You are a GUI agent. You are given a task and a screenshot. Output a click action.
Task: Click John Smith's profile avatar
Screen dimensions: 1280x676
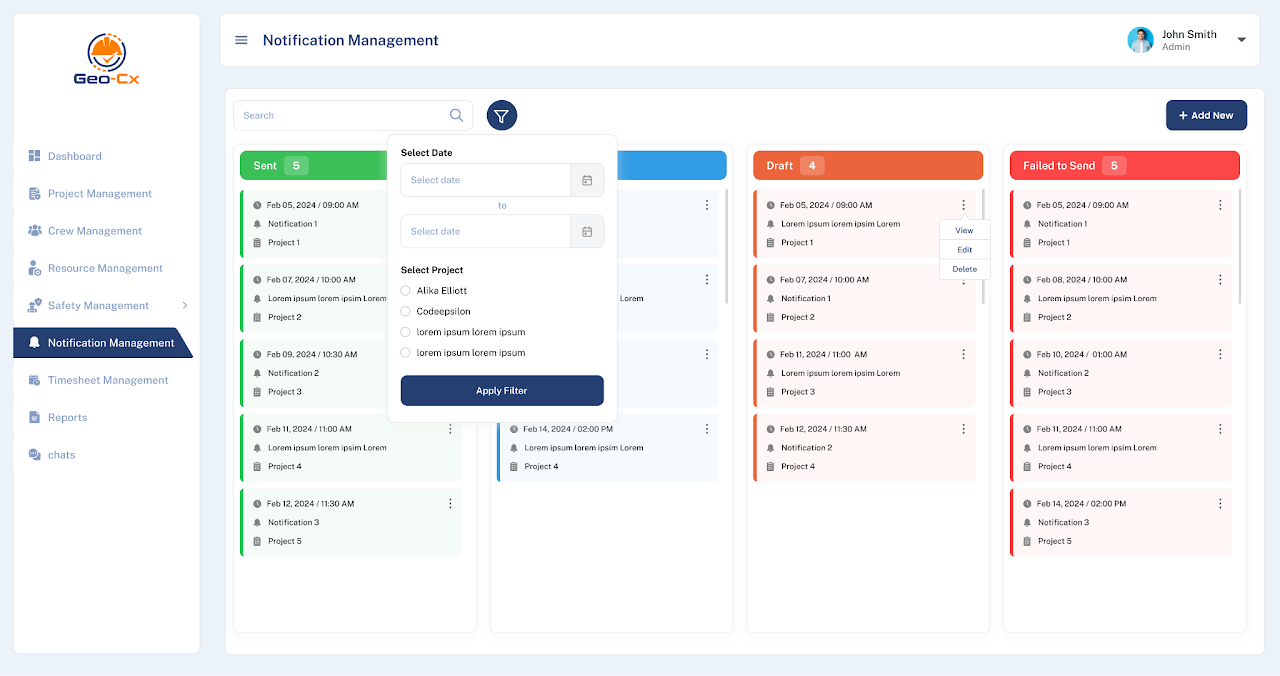pyautogui.click(x=1140, y=40)
